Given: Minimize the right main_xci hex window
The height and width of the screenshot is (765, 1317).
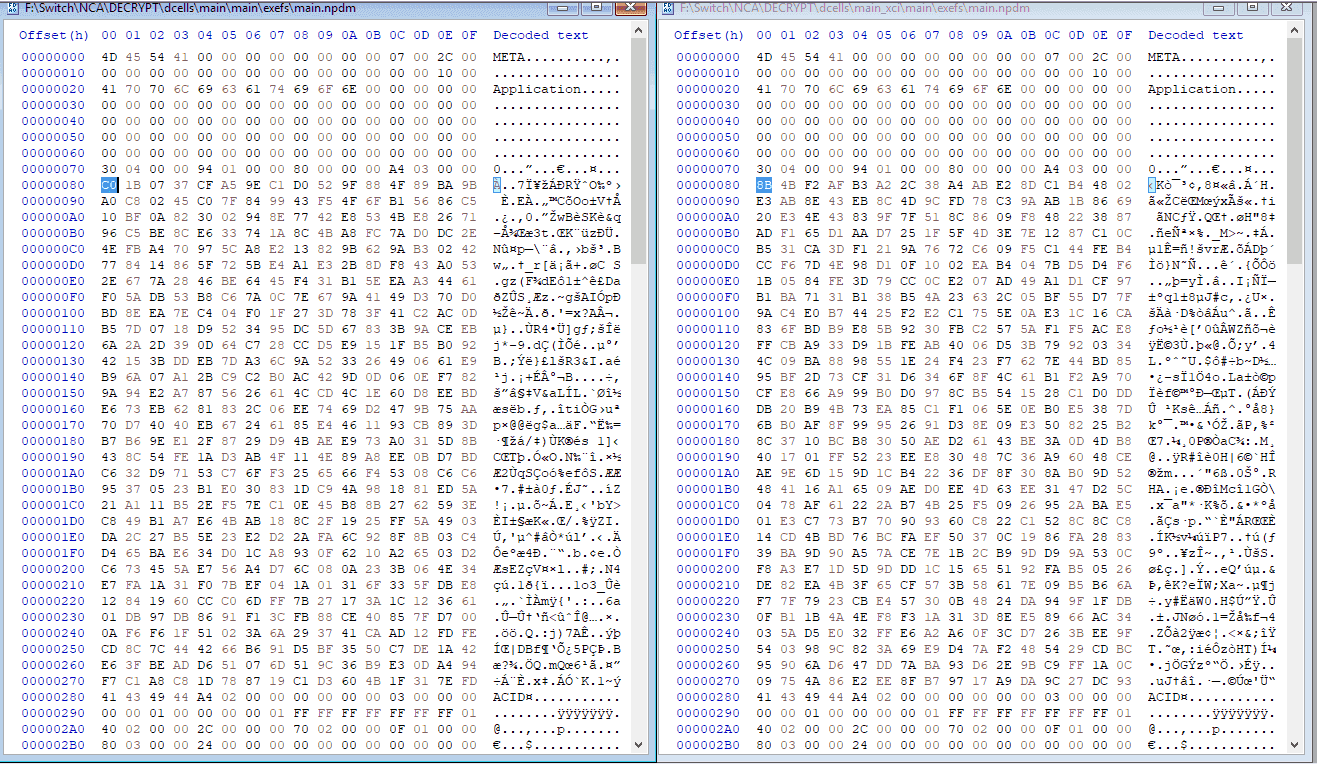Looking at the screenshot, I should tap(1219, 8).
